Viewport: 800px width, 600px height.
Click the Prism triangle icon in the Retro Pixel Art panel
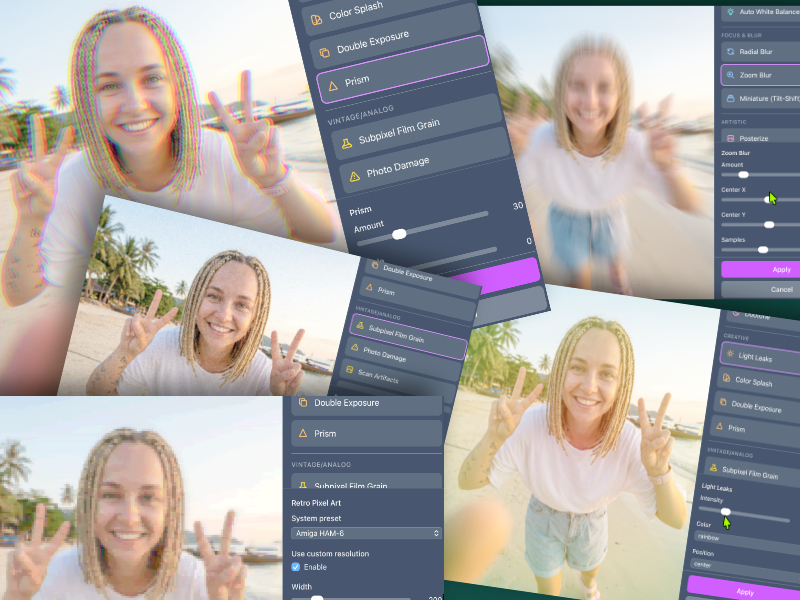[303, 433]
